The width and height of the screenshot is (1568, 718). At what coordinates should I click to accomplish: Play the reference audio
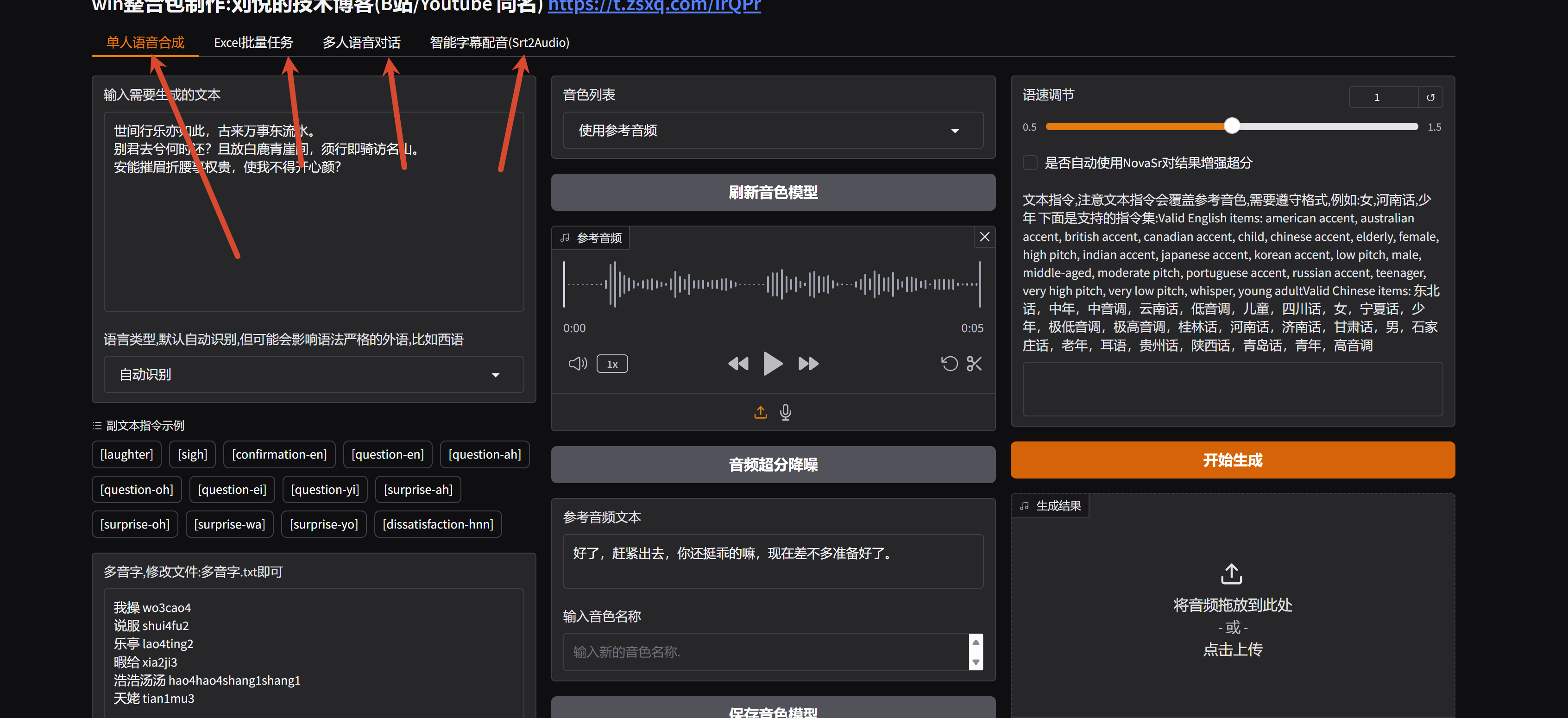[x=773, y=363]
